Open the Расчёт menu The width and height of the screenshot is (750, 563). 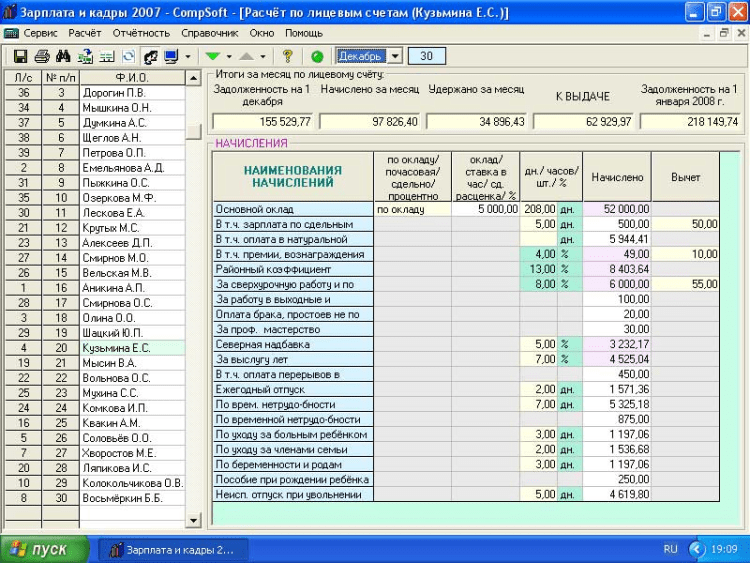point(85,33)
